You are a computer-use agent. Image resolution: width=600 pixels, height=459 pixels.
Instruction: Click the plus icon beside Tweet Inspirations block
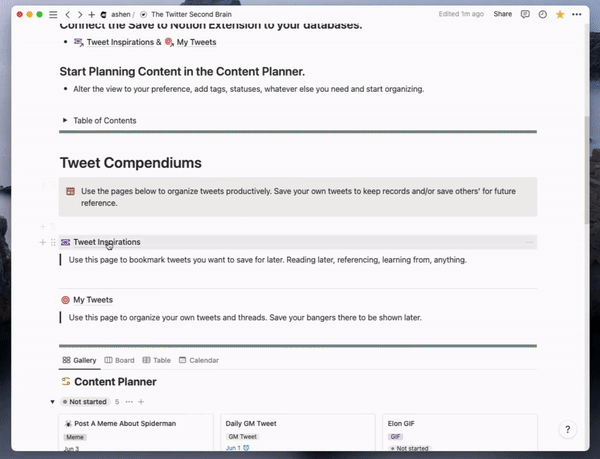(x=42, y=243)
